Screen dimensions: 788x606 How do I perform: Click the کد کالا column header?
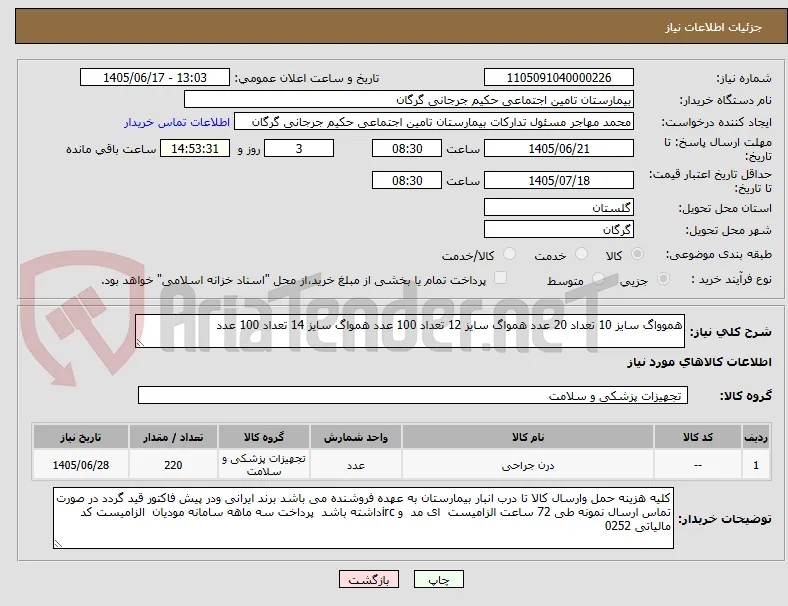(x=698, y=437)
